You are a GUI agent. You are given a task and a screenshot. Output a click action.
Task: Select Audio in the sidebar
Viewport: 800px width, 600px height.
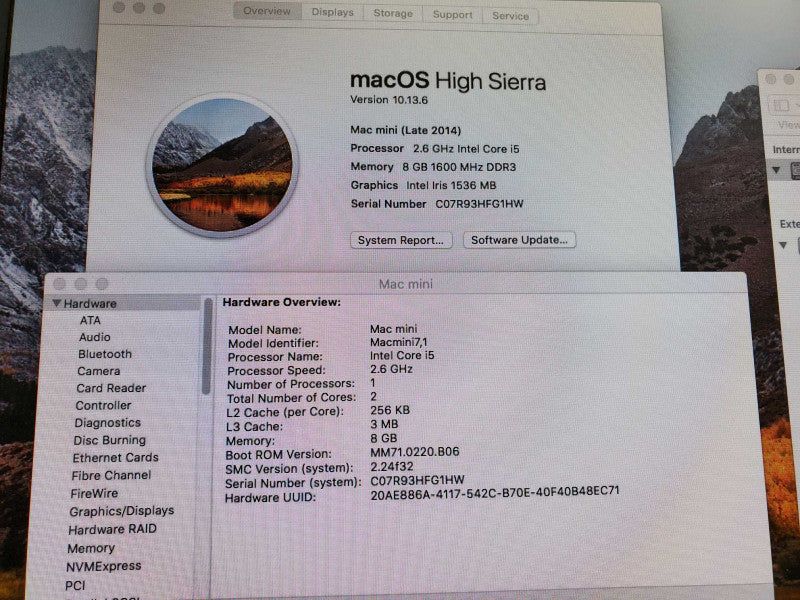point(94,337)
